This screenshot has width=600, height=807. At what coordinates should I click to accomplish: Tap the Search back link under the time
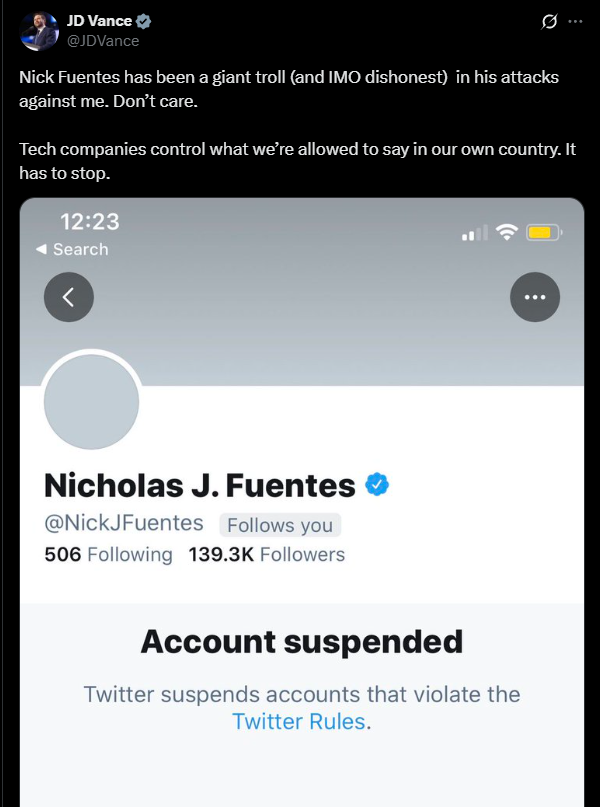coord(72,249)
